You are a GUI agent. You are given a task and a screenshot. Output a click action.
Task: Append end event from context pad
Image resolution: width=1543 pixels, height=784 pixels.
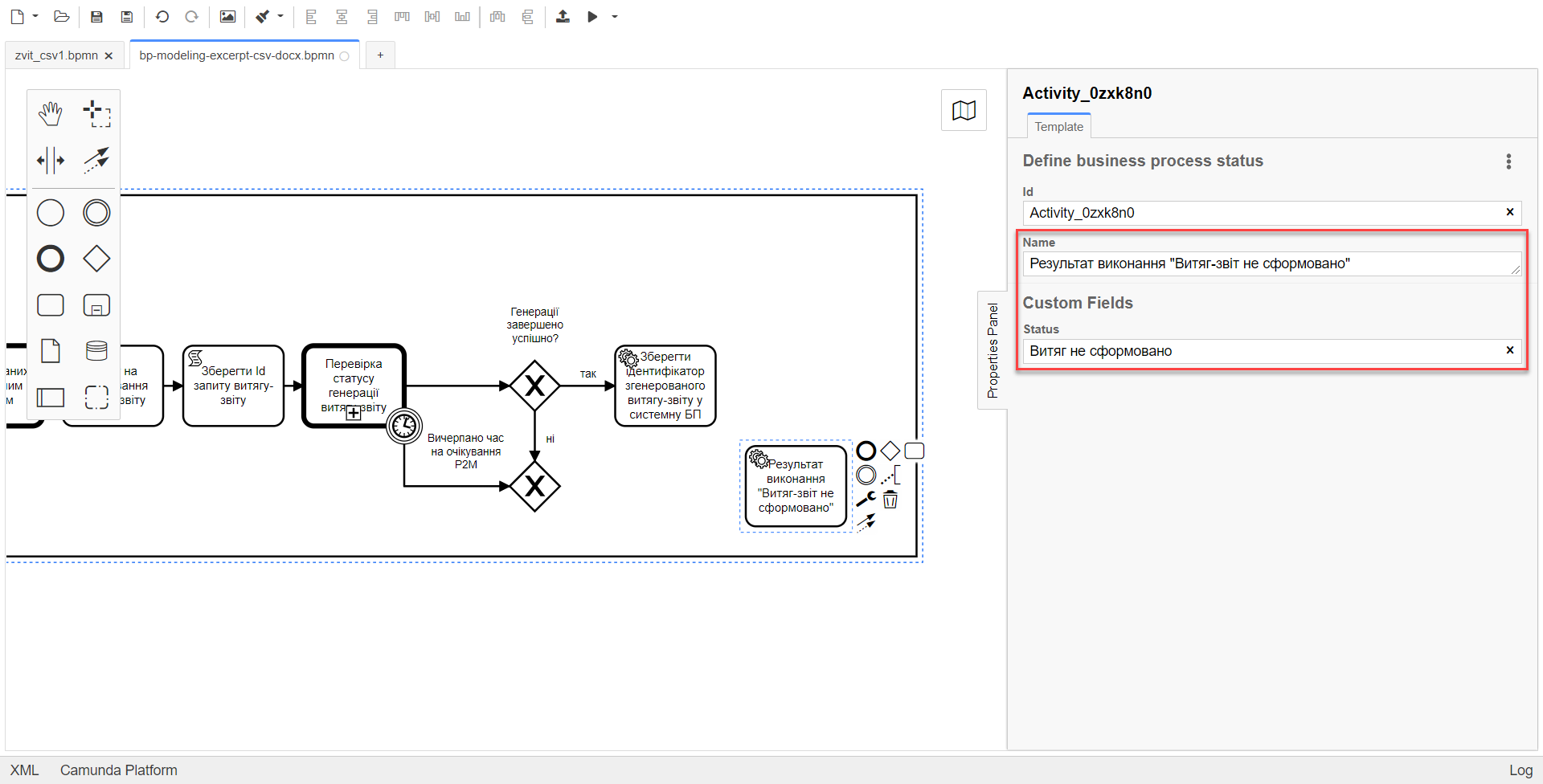[866, 451]
